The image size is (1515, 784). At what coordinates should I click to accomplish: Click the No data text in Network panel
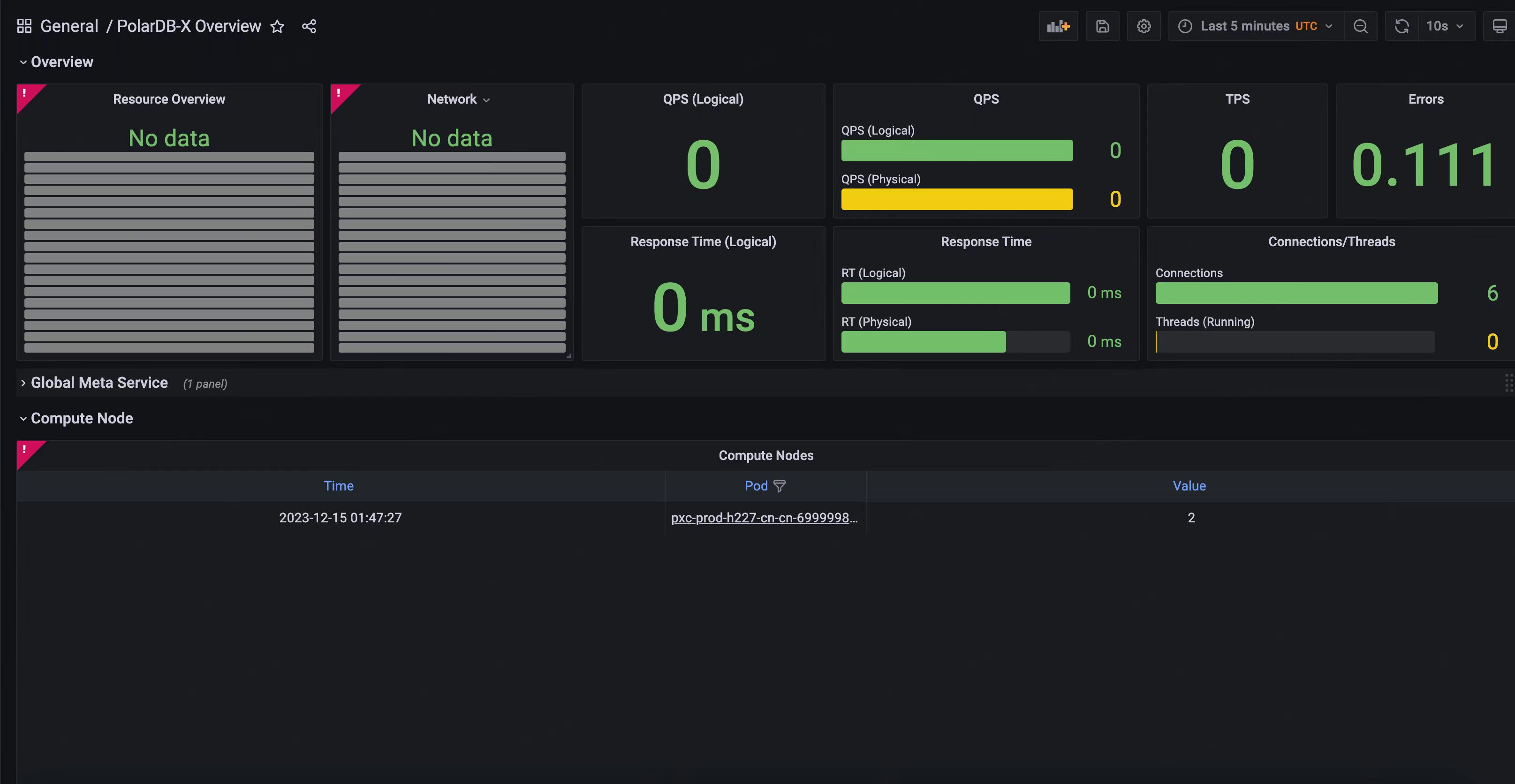(x=452, y=138)
